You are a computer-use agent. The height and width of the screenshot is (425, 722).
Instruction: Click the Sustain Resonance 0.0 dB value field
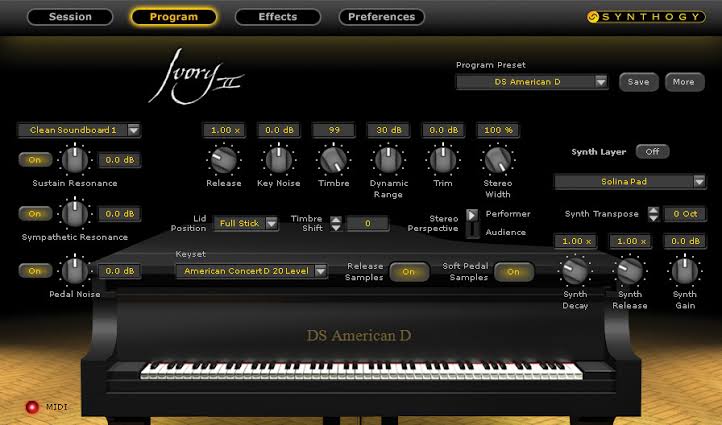point(120,160)
